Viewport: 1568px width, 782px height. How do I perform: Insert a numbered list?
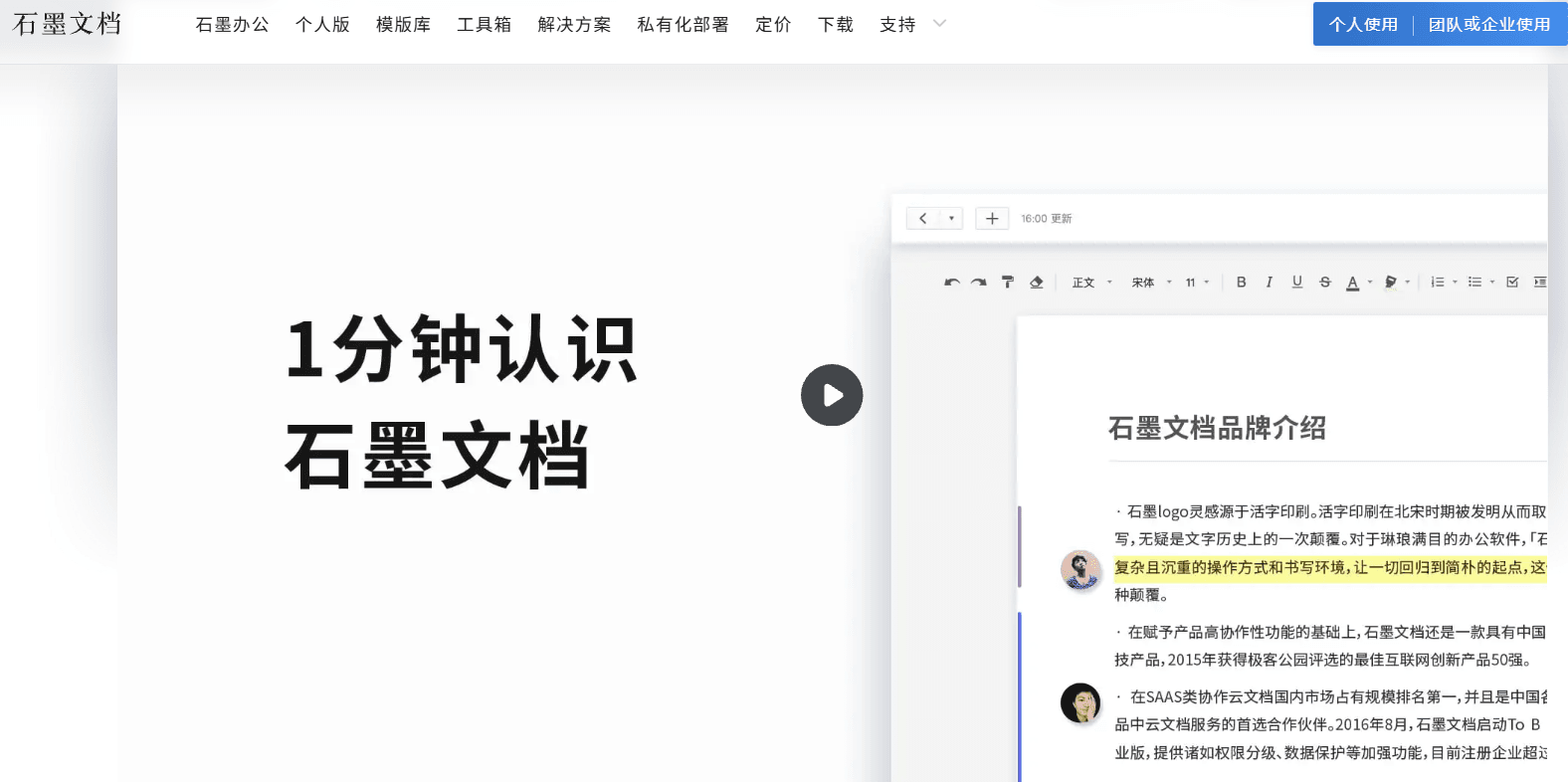[1438, 283]
